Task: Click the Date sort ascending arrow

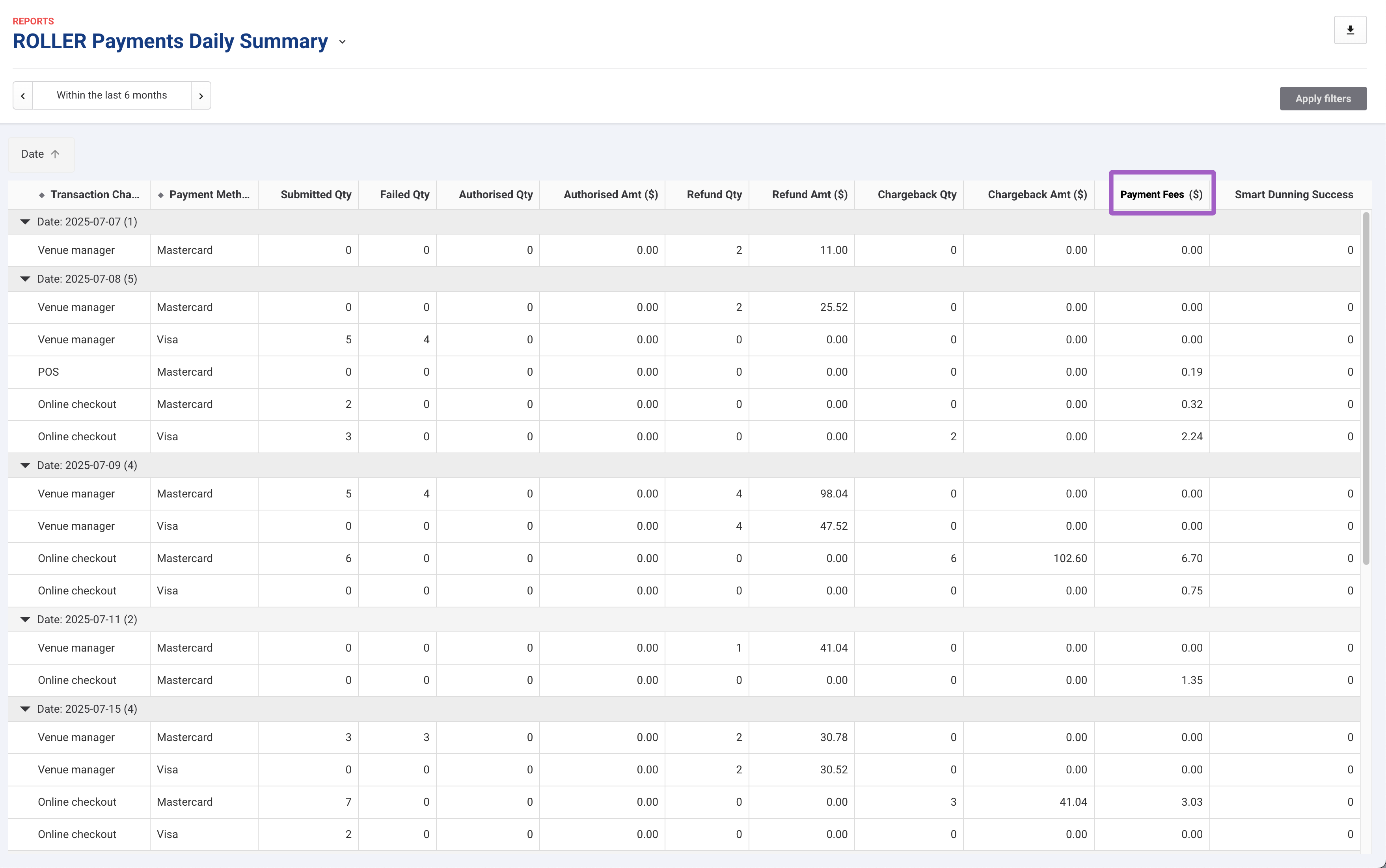Action: pos(55,154)
